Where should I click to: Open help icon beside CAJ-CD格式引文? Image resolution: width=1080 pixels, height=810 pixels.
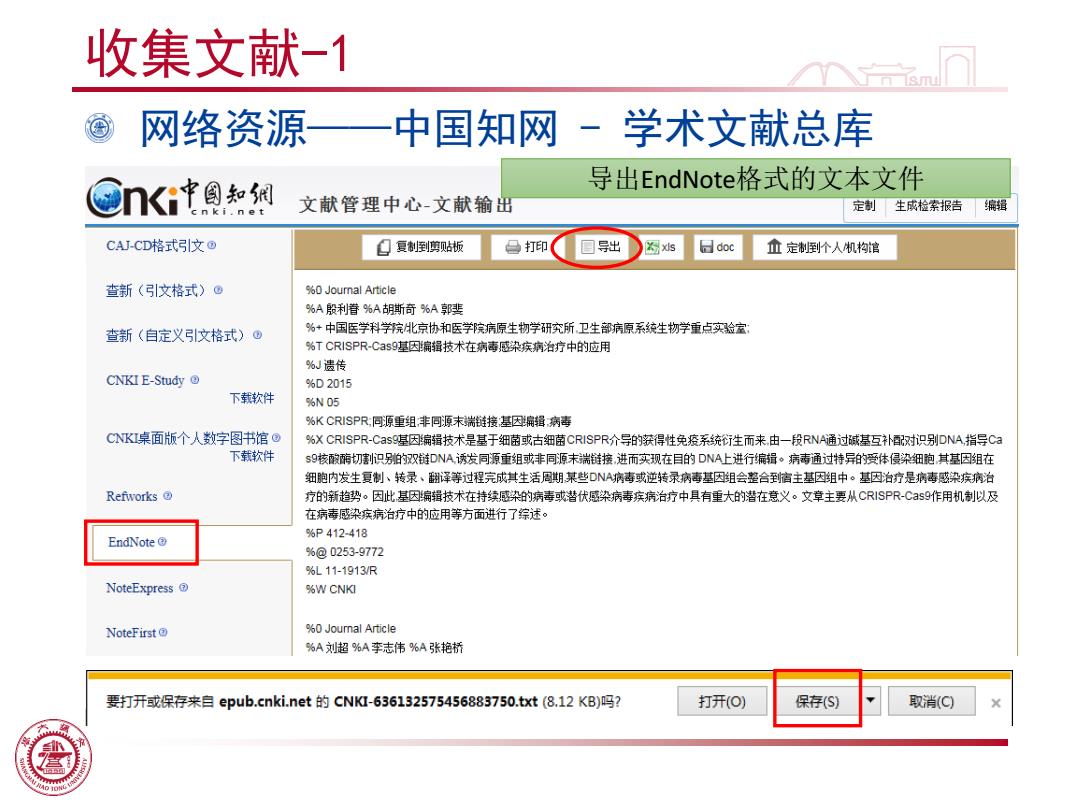[x=211, y=245]
